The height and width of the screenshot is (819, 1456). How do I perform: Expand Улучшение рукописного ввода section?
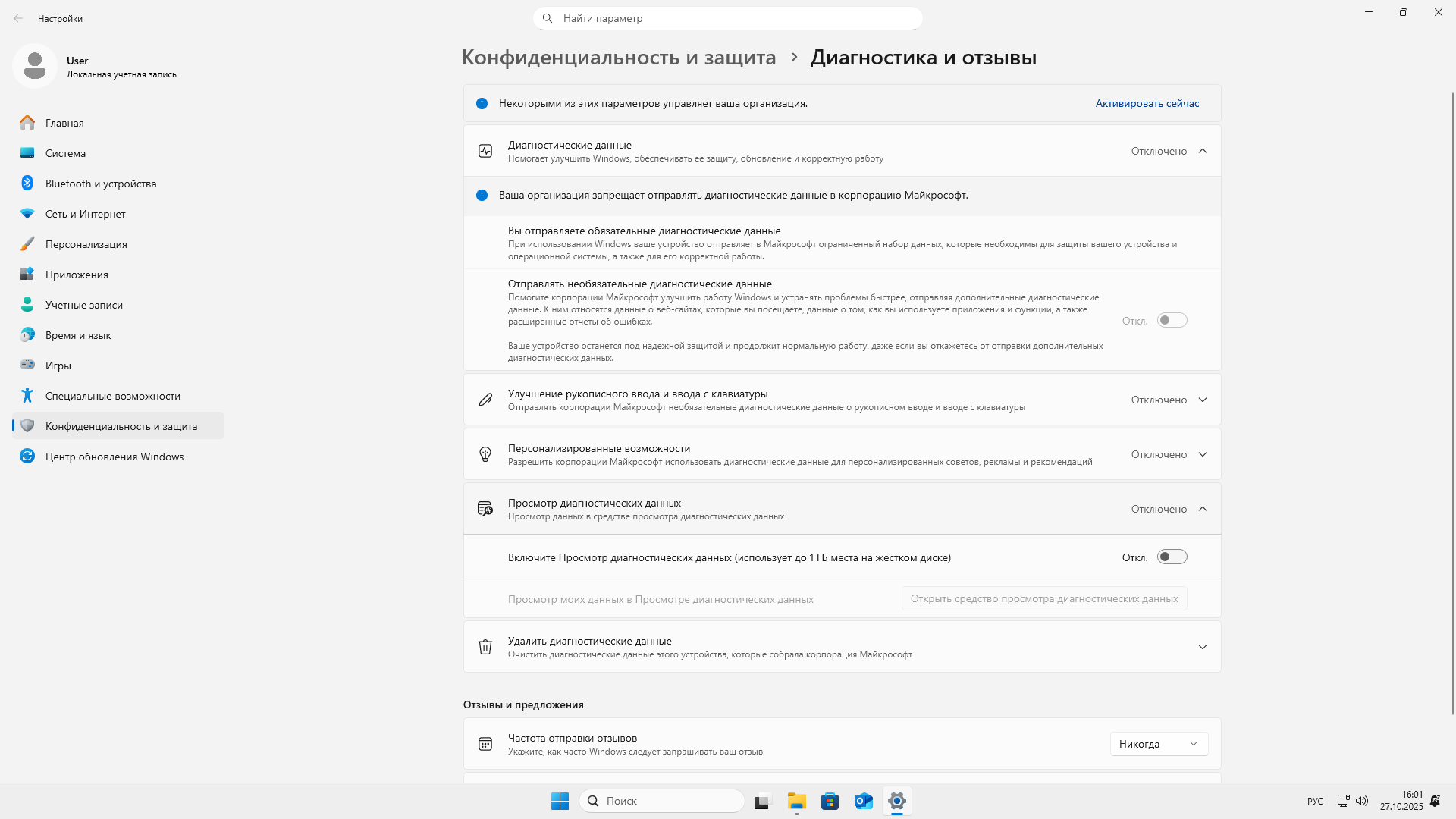(1203, 400)
